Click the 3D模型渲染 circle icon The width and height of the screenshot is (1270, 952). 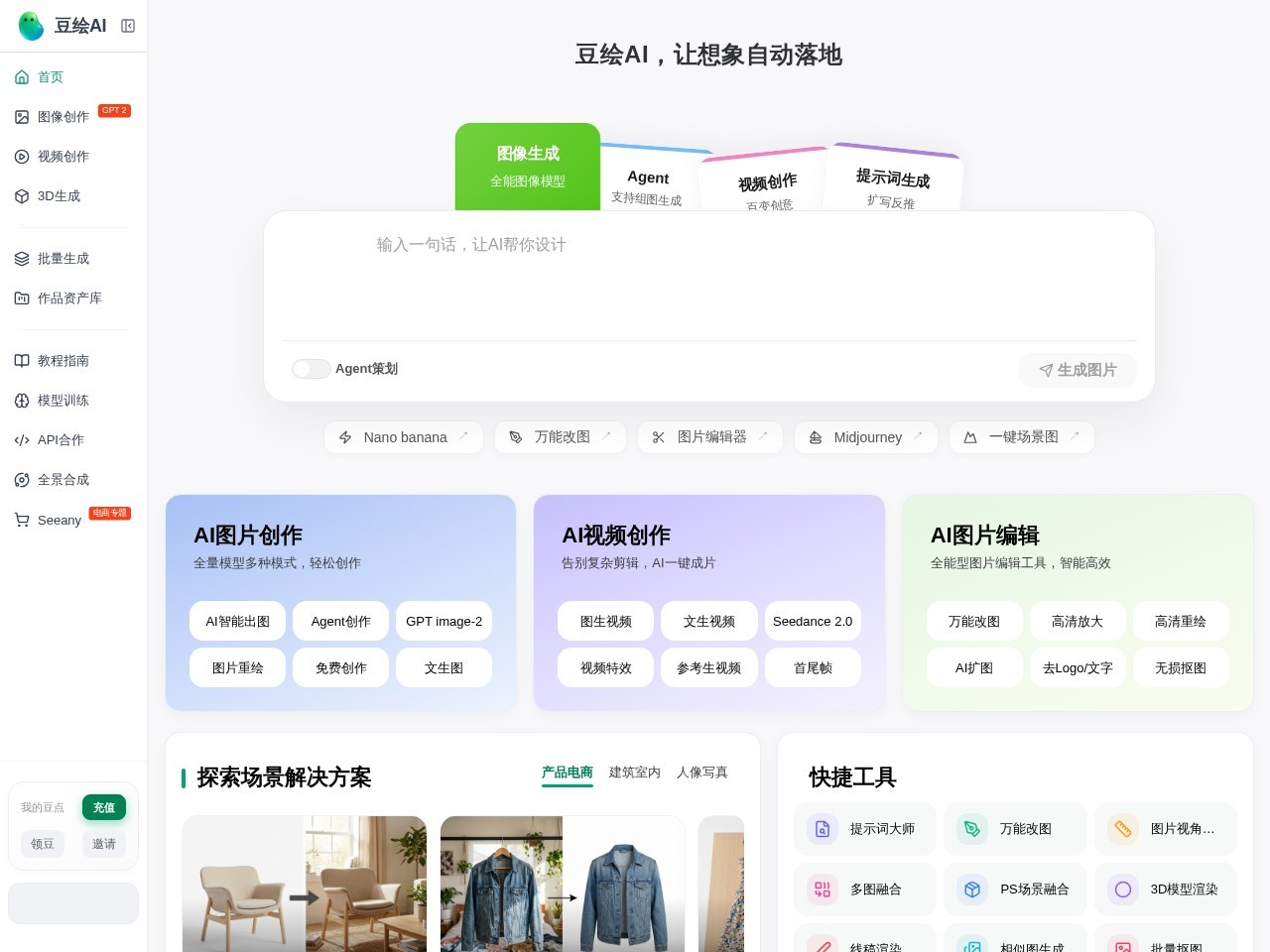click(x=1123, y=890)
